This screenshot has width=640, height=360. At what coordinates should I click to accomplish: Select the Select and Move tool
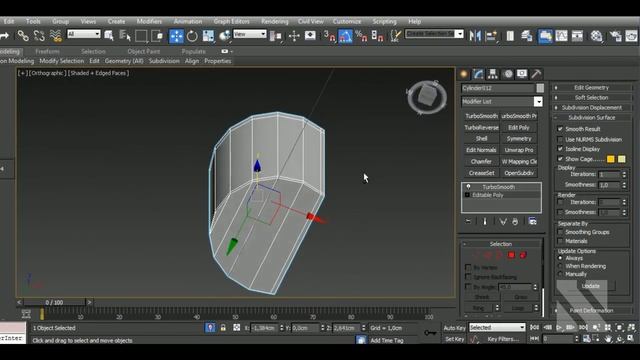[176, 36]
